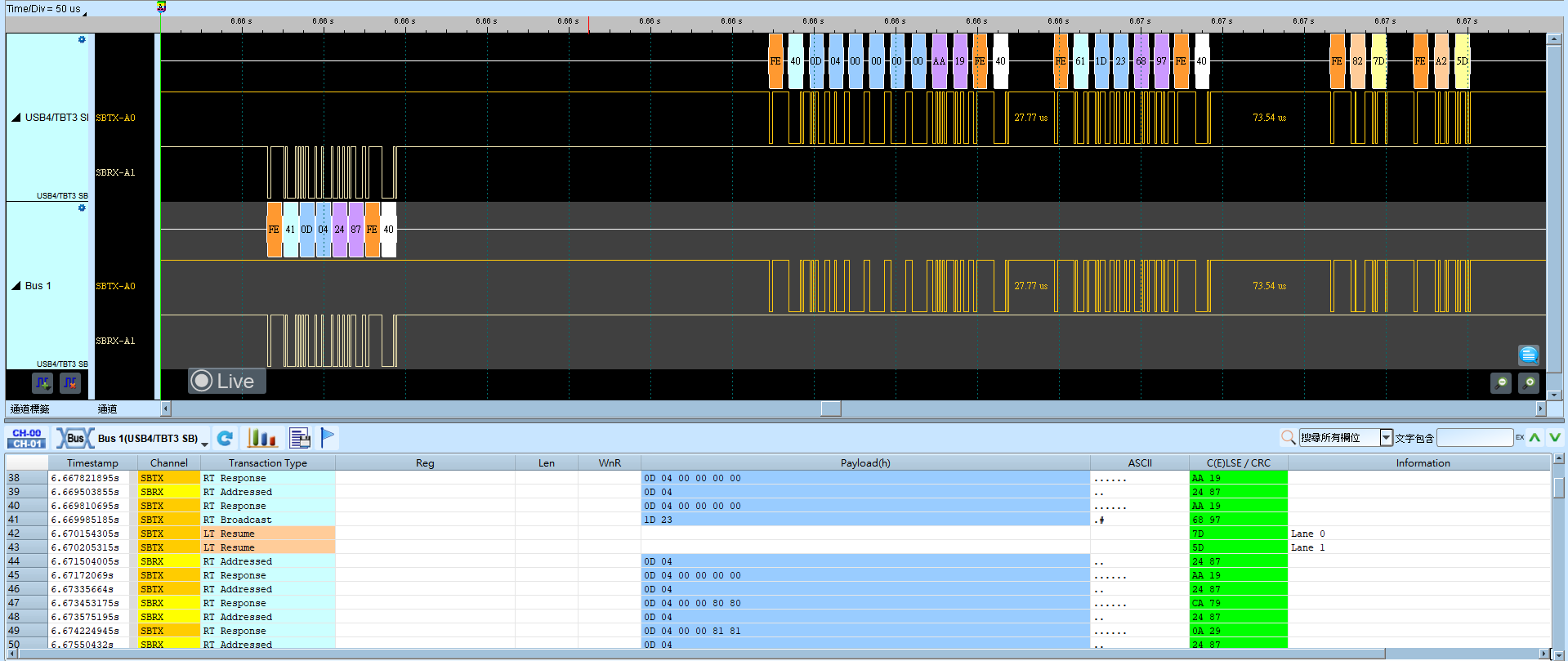Open settings gear for USB4/TBT3 SB channel
Screen dimensions: 1568x661
click(82, 39)
